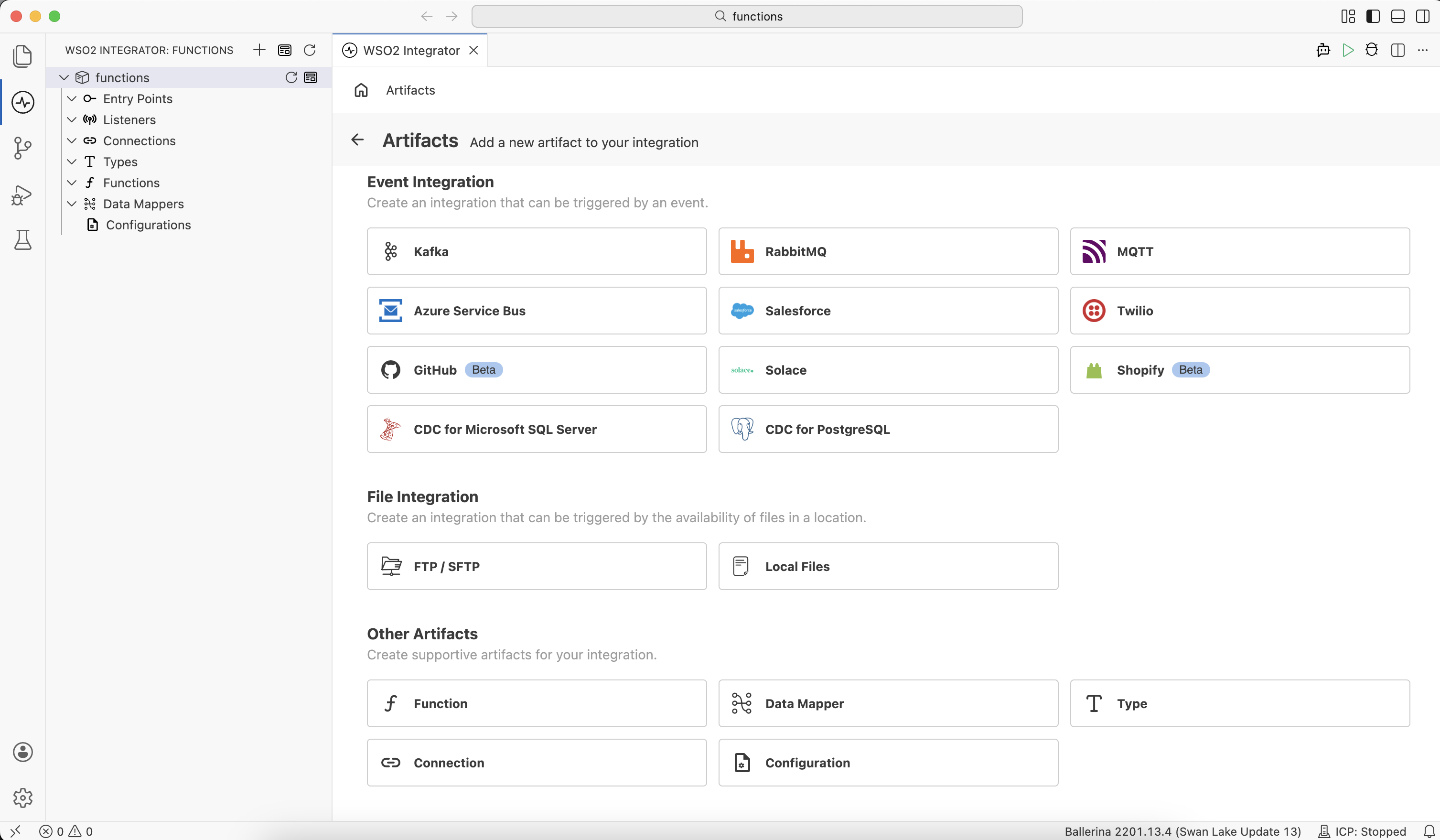This screenshot has height=840, width=1440.
Task: Customize layout icon in title bar
Action: pyautogui.click(x=1348, y=16)
